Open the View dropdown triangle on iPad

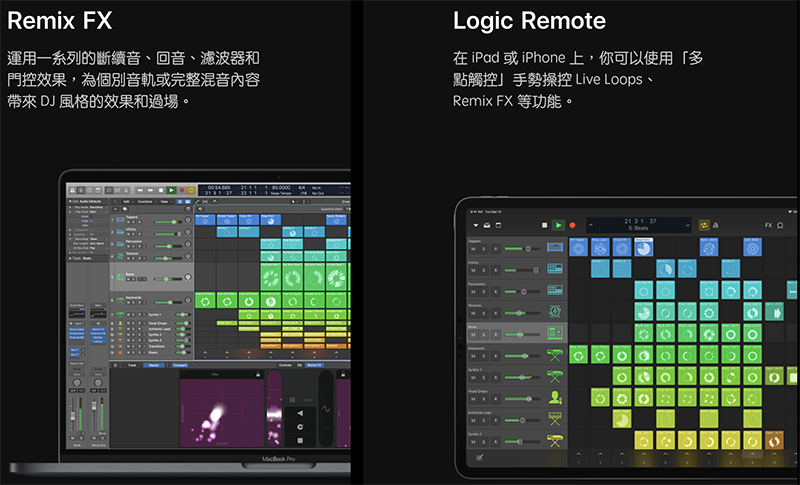coord(476,225)
